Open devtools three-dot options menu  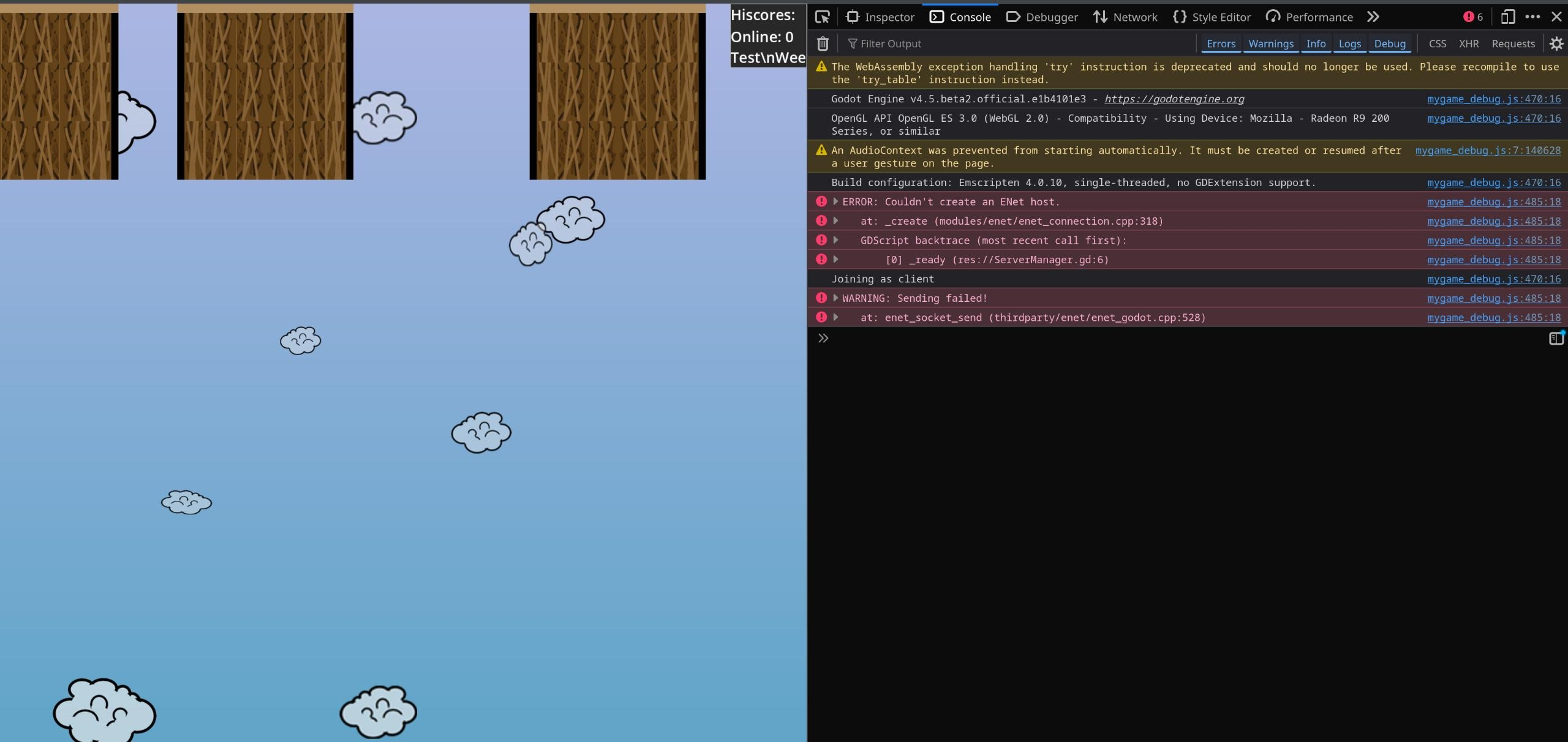point(1532,17)
